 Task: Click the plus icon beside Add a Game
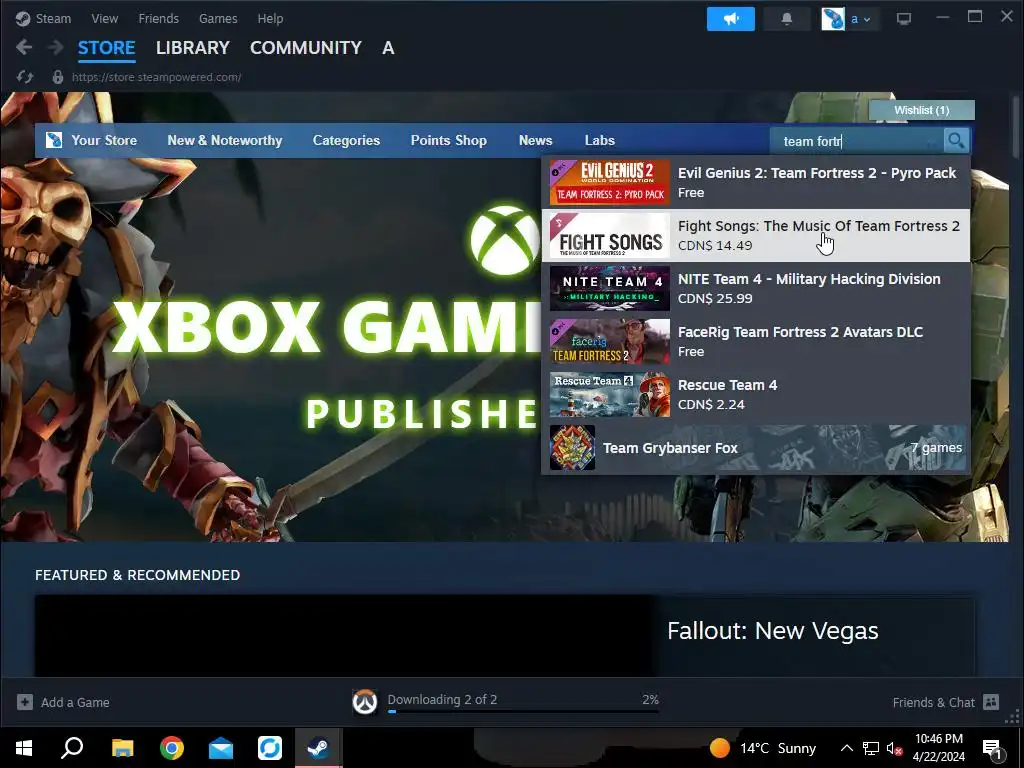[25, 702]
